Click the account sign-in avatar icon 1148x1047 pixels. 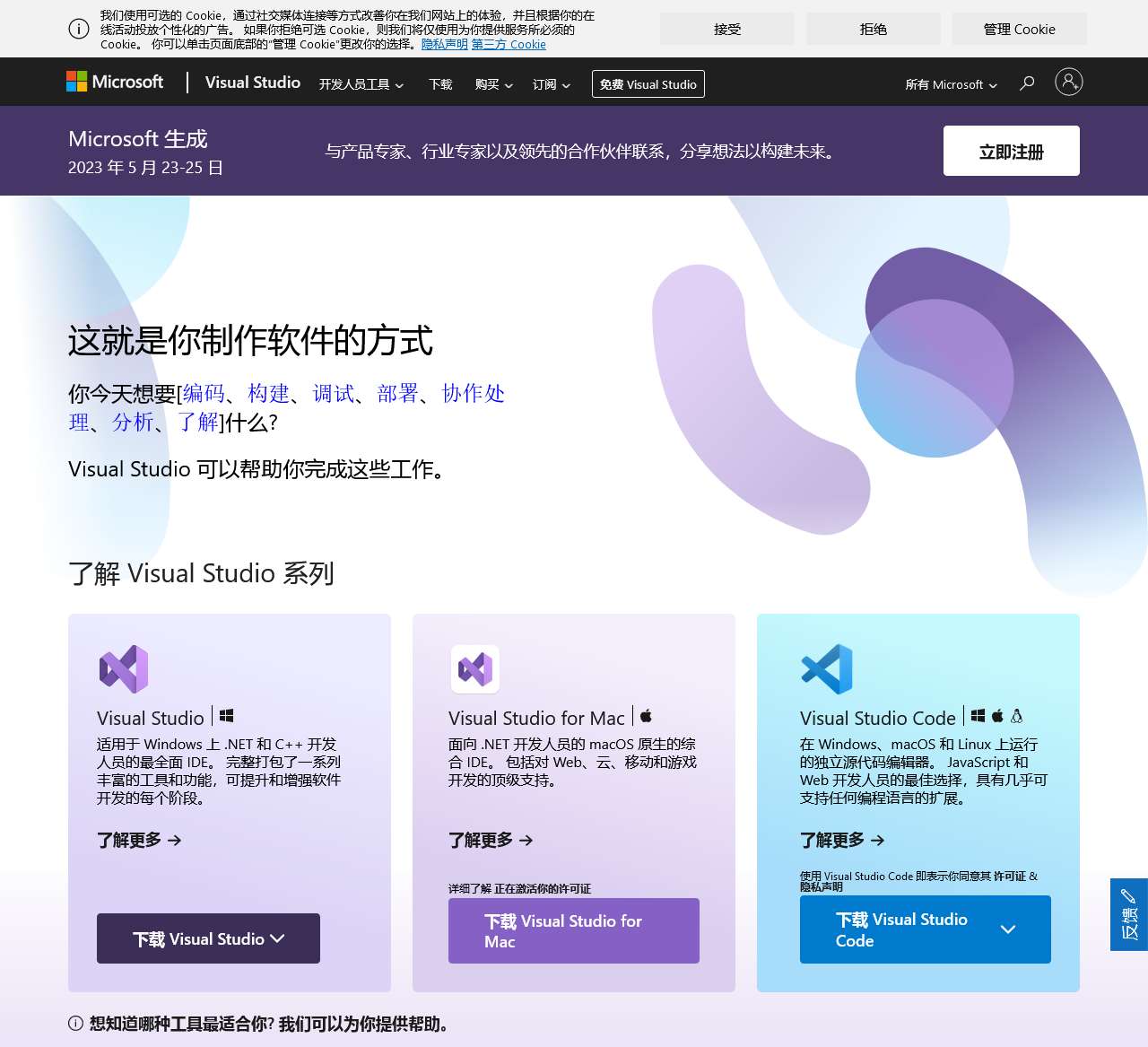coord(1068,83)
